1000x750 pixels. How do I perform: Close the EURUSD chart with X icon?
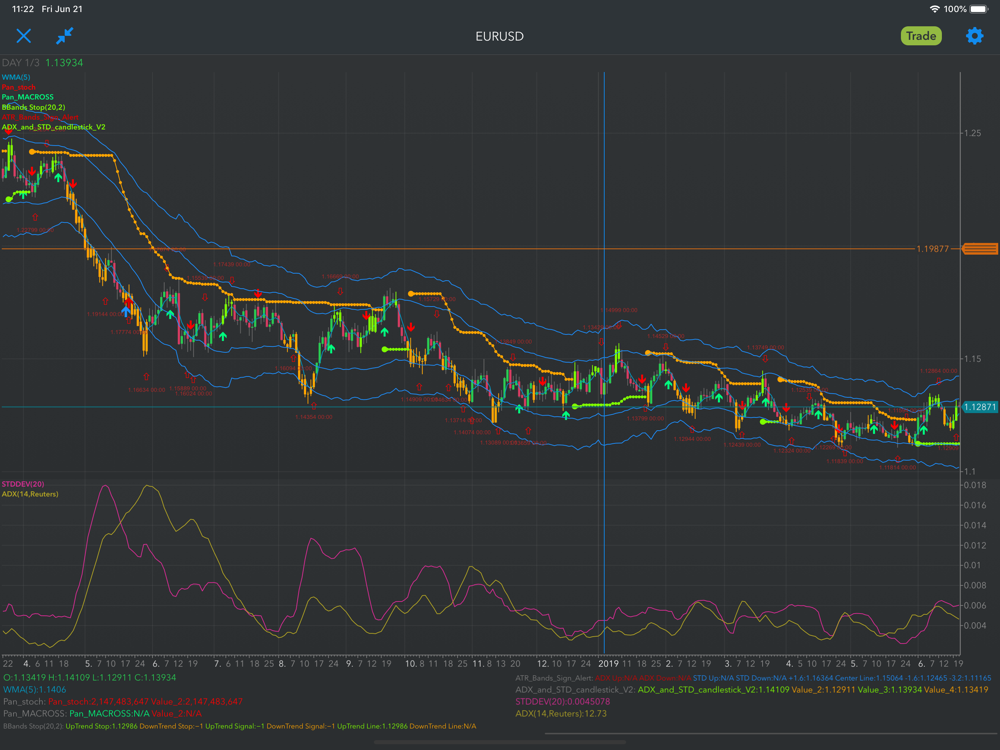click(24, 36)
